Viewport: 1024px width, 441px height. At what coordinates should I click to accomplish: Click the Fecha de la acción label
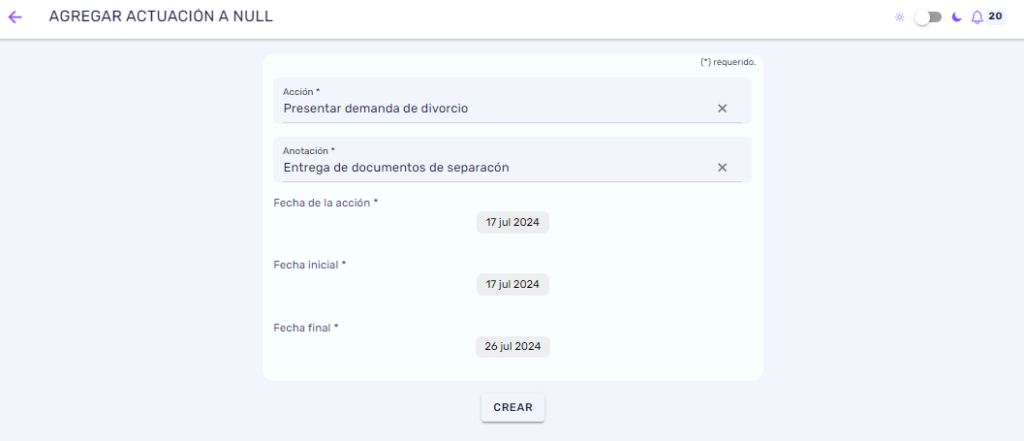coord(326,203)
